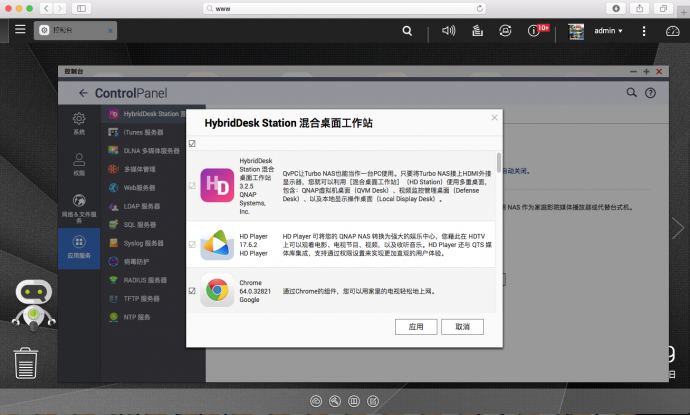Click the third bottom dock icon

click(x=354, y=401)
